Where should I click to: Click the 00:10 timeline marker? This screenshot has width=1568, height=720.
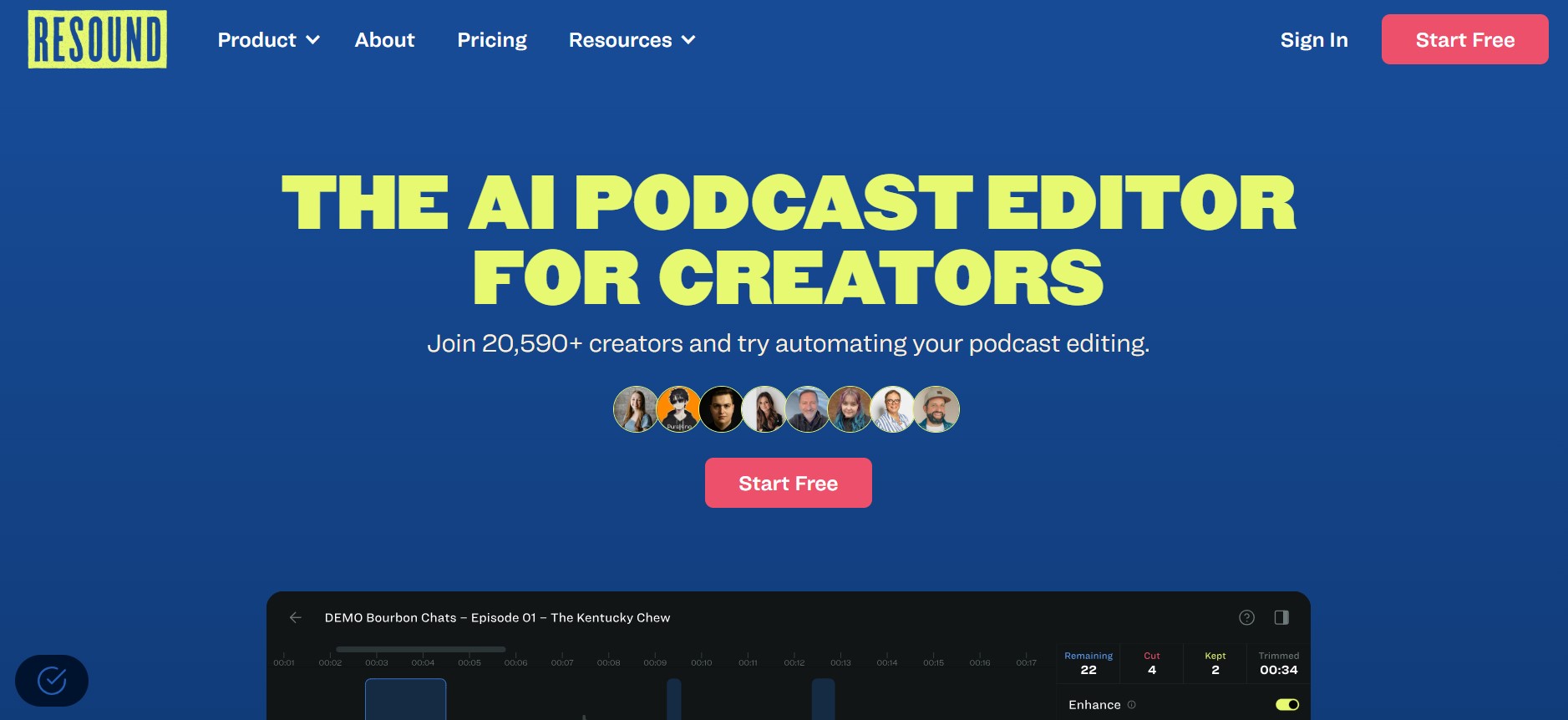click(x=702, y=662)
